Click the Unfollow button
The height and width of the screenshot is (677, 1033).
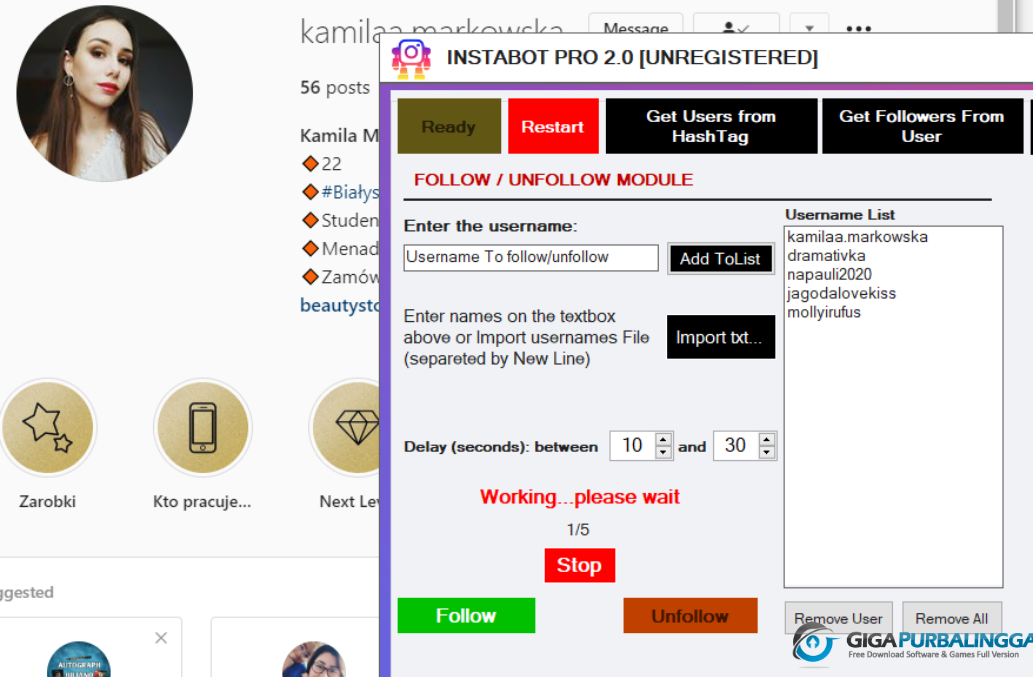[x=690, y=616]
